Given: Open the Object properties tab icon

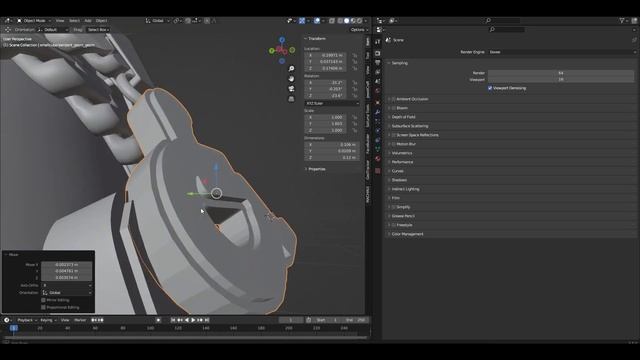Looking at the screenshot, I should [x=378, y=102].
